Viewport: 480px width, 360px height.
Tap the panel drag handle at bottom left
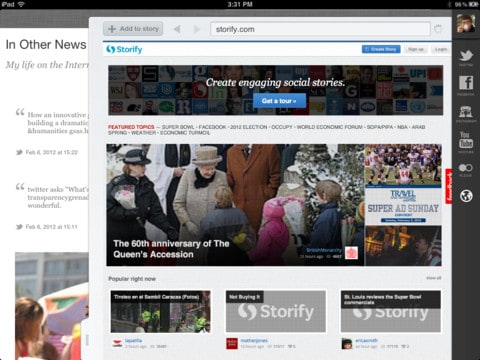(87, 340)
